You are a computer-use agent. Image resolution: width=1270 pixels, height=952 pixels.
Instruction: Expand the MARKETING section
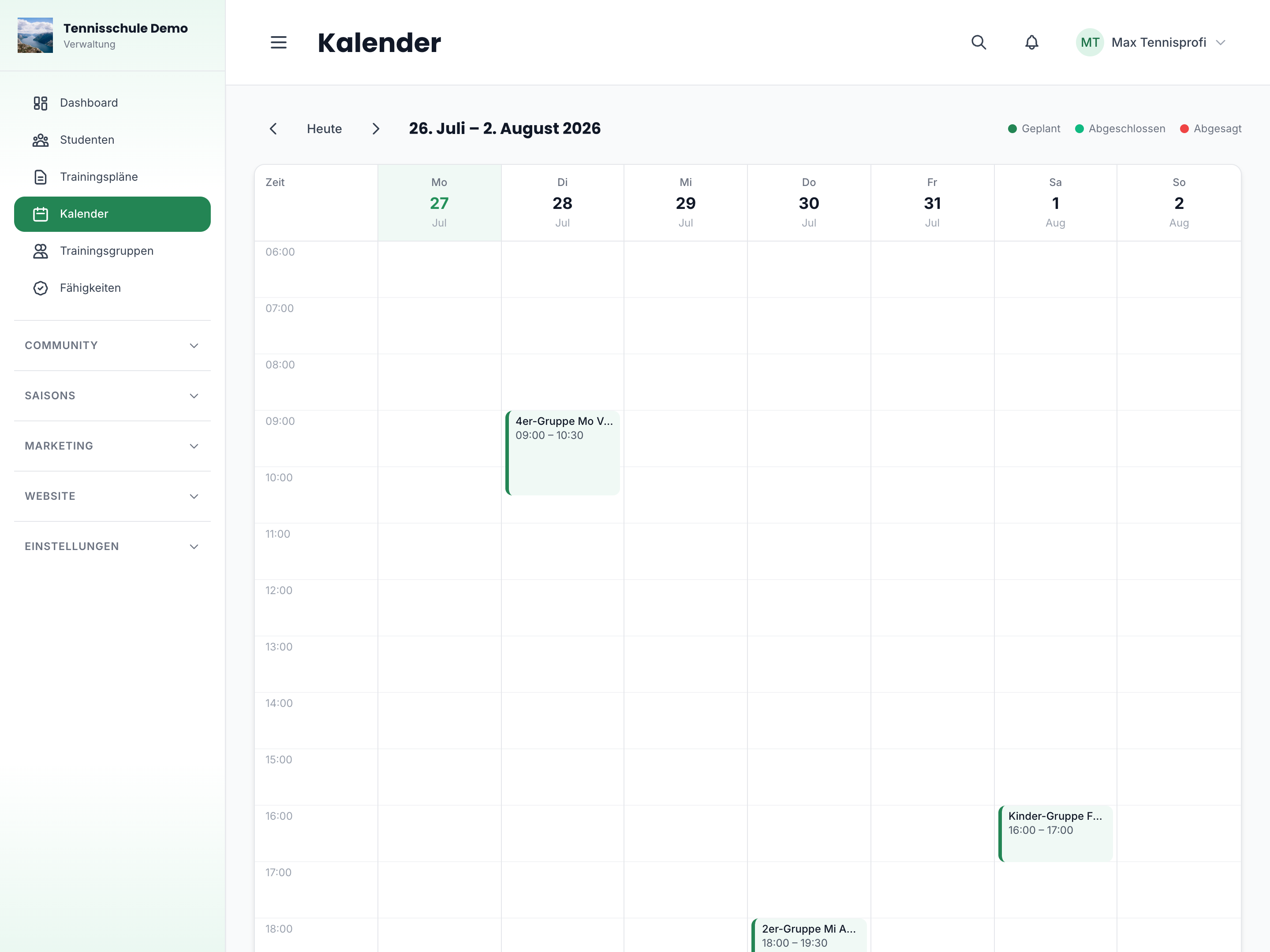point(112,446)
